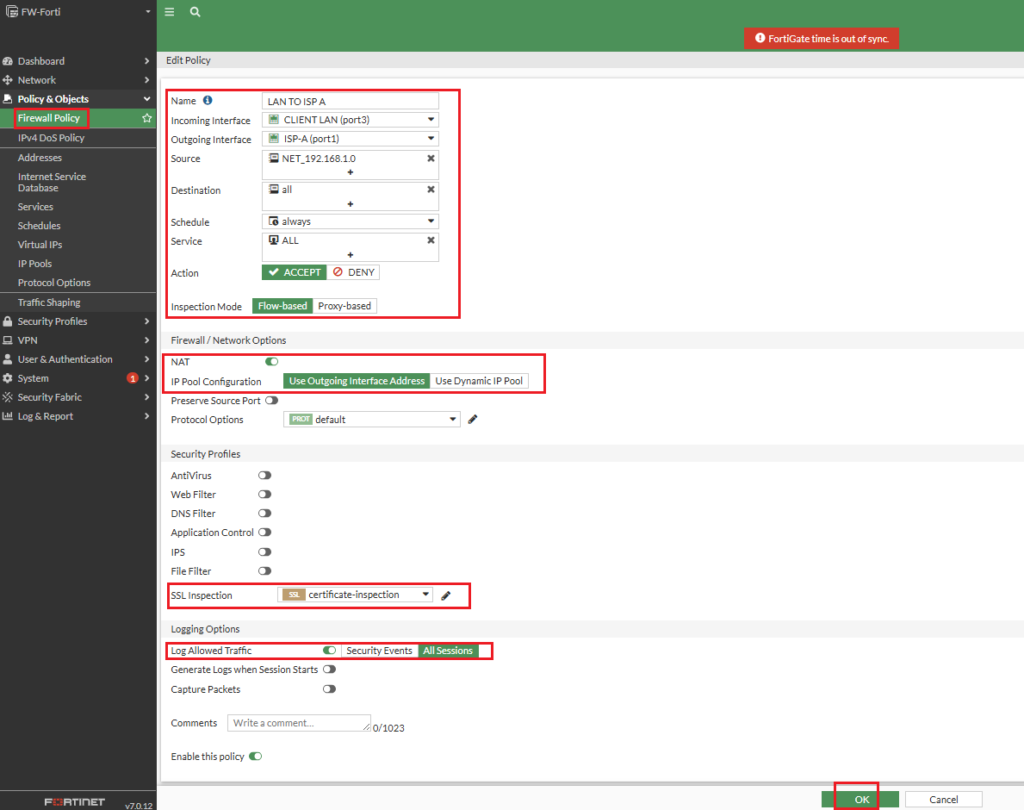Open search with the magnifier icon

[x=195, y=12]
